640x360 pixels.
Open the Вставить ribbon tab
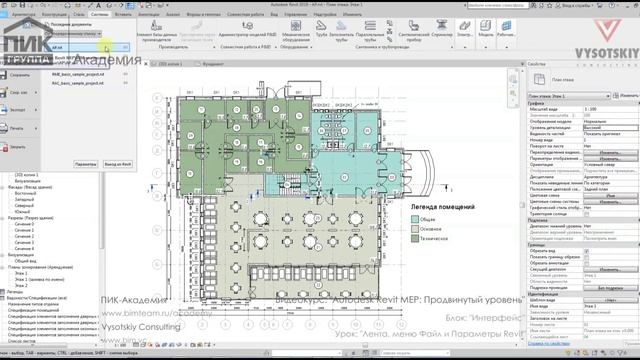(123, 14)
